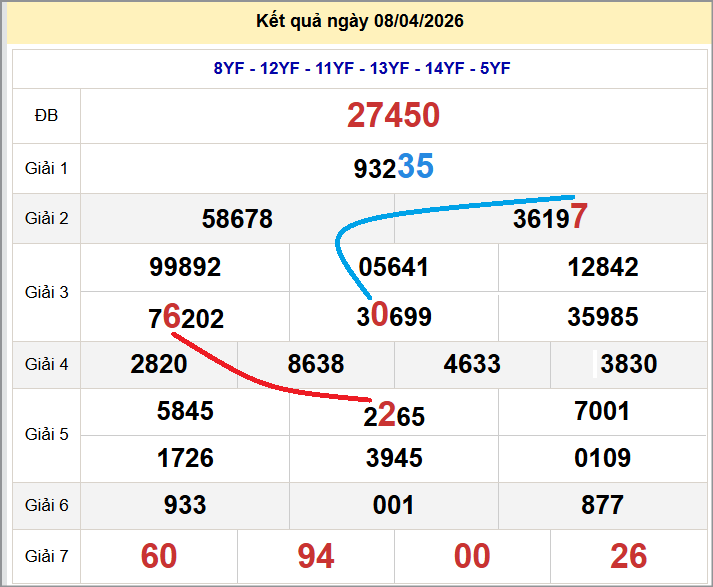This screenshot has width=713, height=587.
Task: Select second prize number 36197
Action: [x=550, y=218]
